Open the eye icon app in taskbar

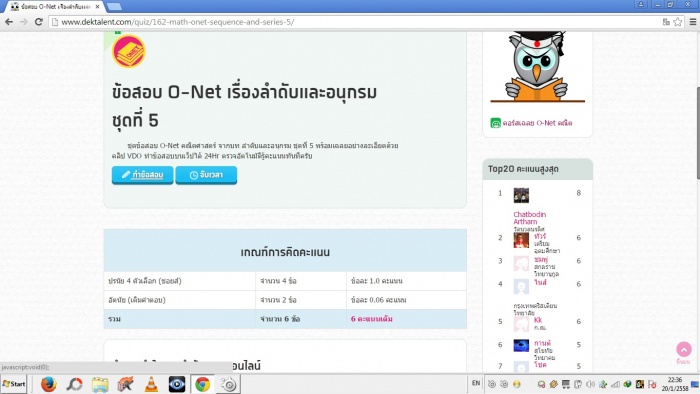click(x=177, y=384)
